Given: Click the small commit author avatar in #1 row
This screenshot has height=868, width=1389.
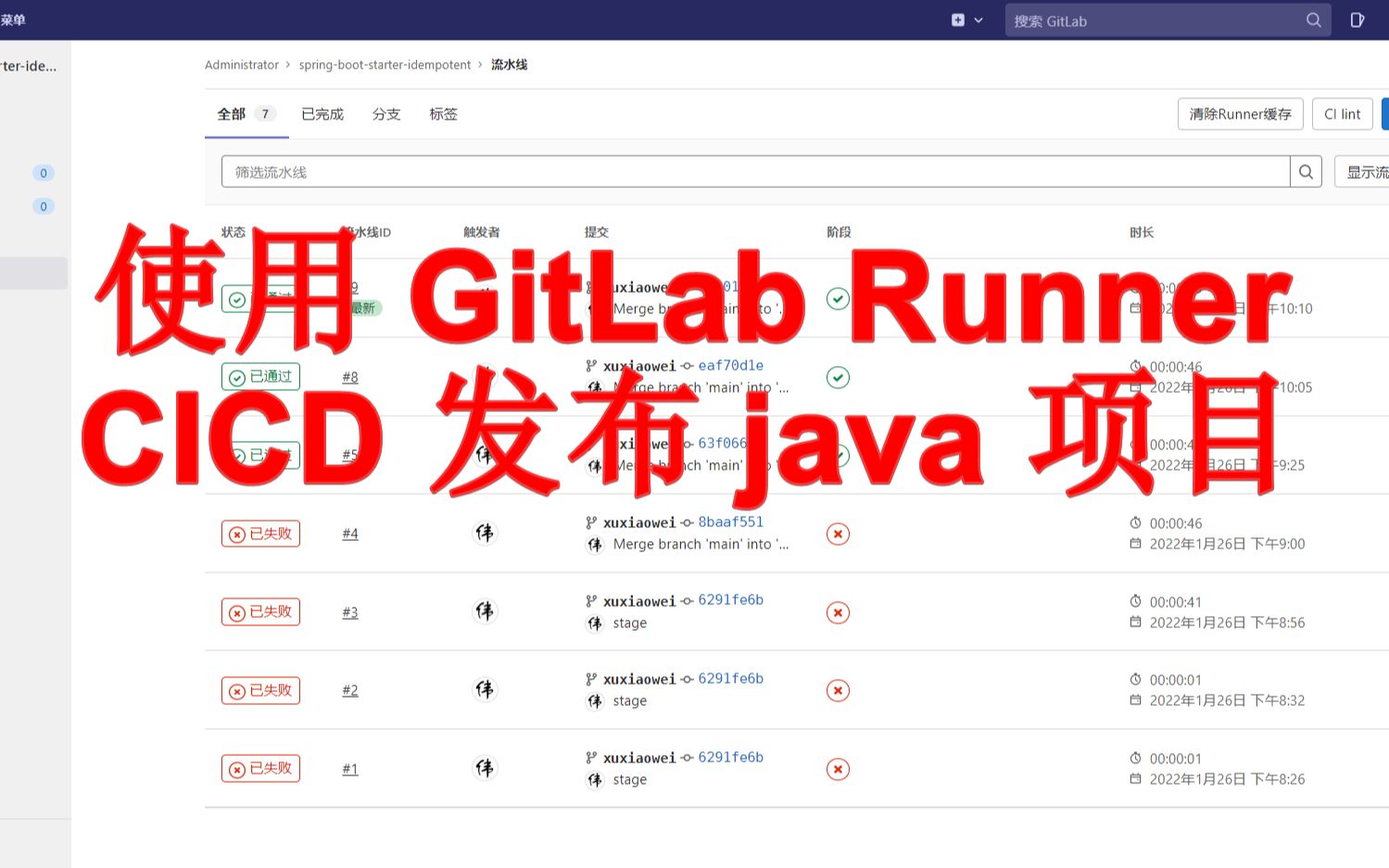Looking at the screenshot, I should coord(595,780).
